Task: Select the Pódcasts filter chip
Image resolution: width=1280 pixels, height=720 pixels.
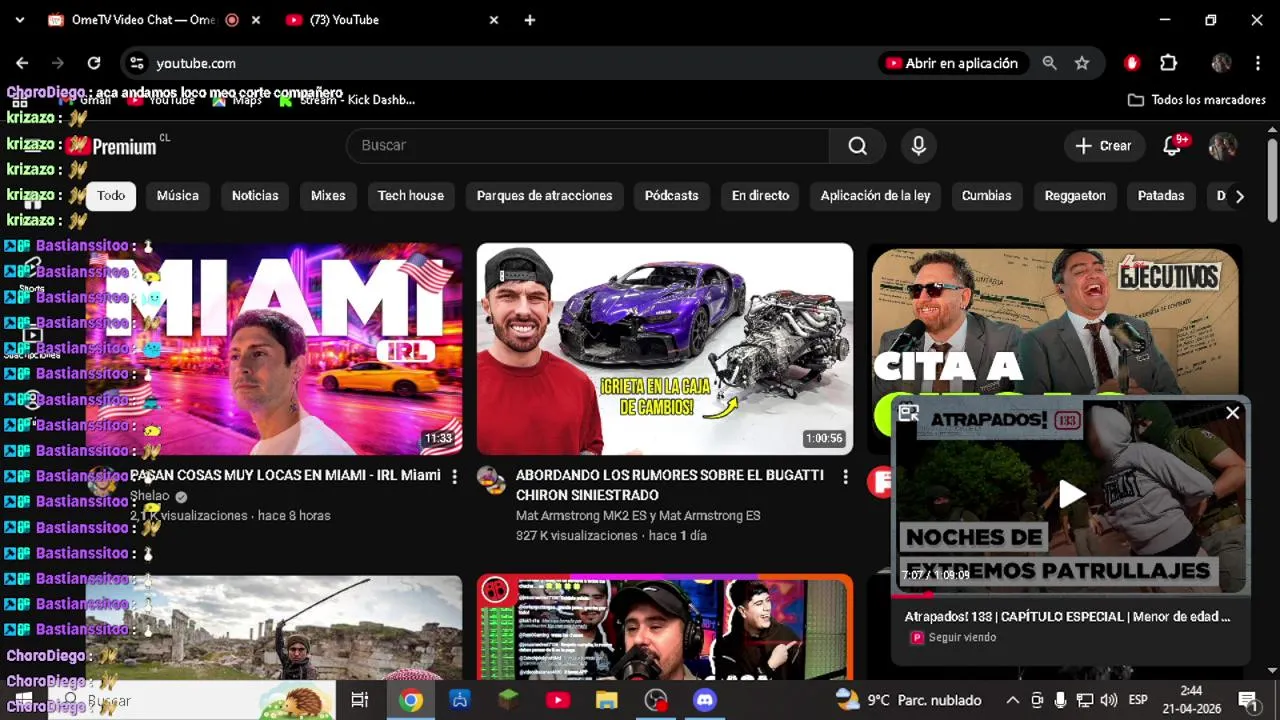Action: tap(672, 196)
